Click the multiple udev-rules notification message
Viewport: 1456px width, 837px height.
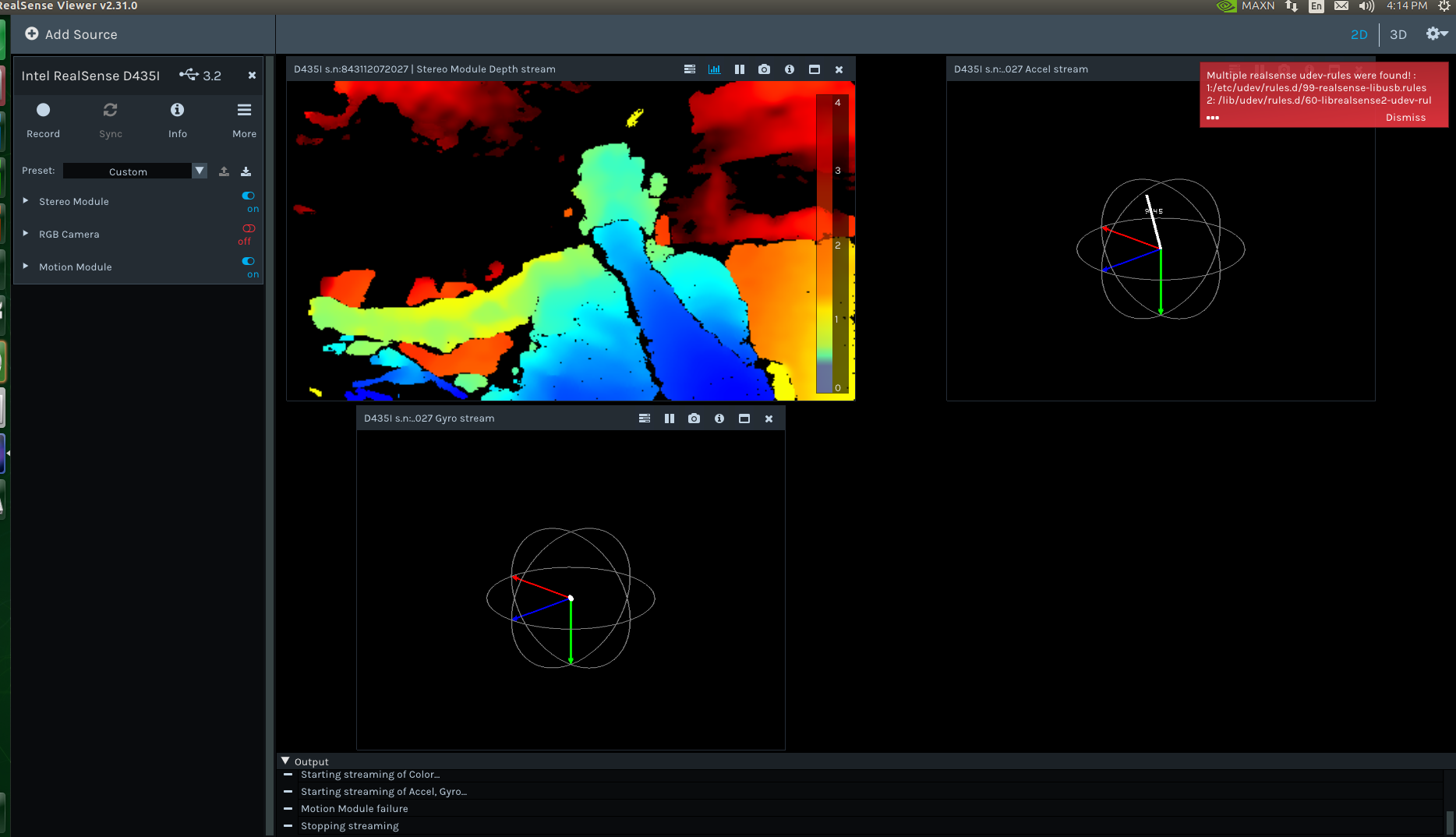coord(1319,88)
